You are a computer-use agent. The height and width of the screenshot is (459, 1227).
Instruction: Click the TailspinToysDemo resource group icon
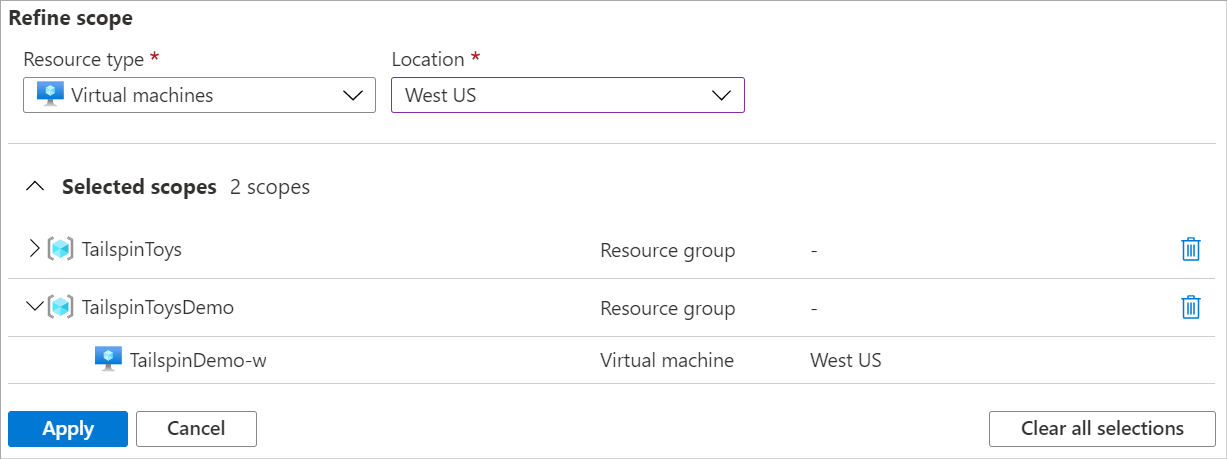click(x=61, y=308)
